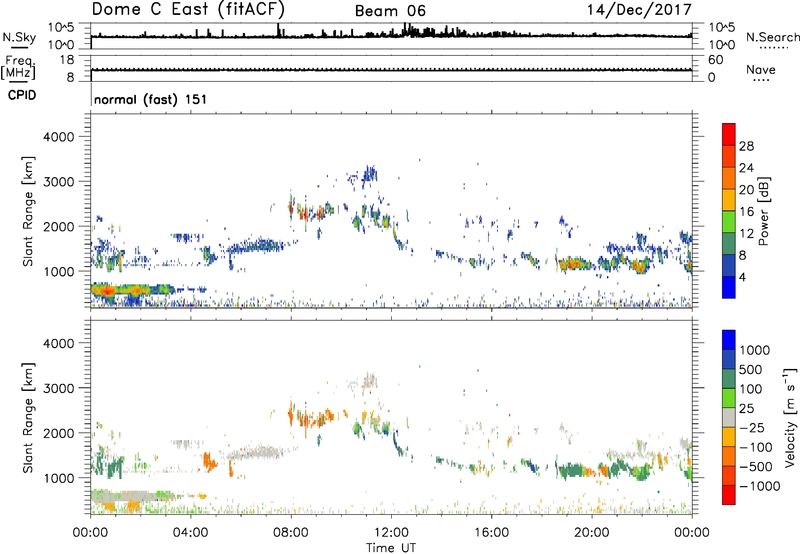
Task: Click the '18' frequency scale value
Action: click(67, 60)
